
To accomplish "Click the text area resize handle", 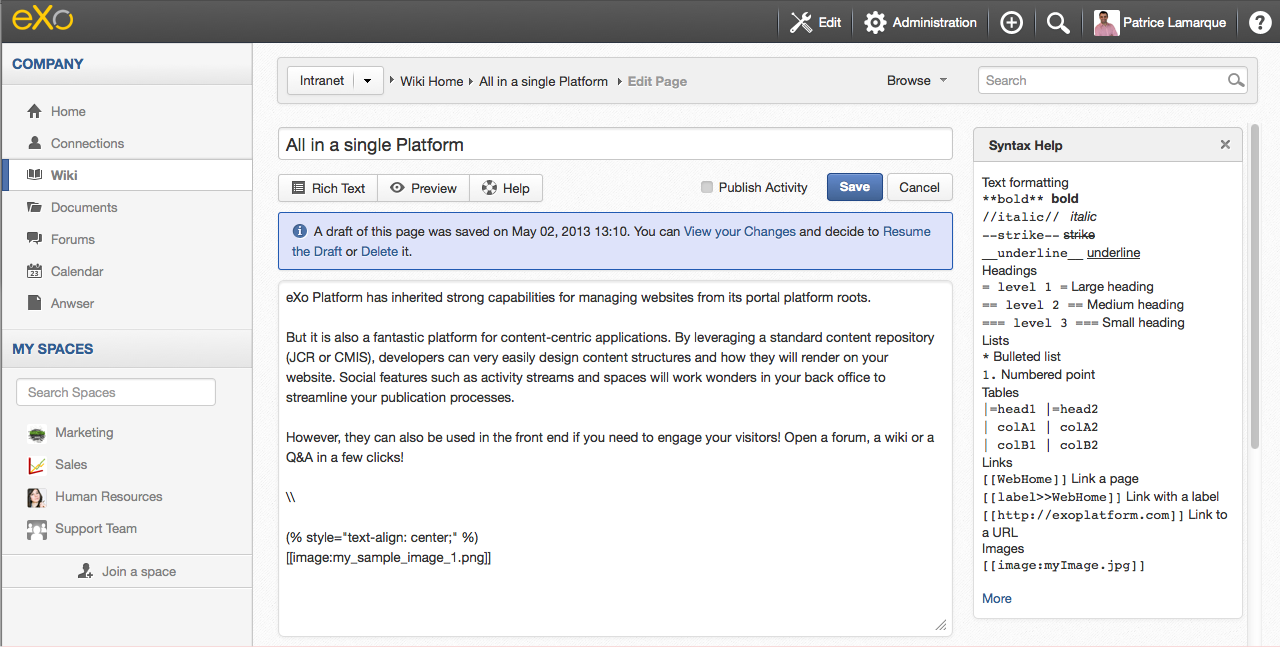I will pos(940,624).
